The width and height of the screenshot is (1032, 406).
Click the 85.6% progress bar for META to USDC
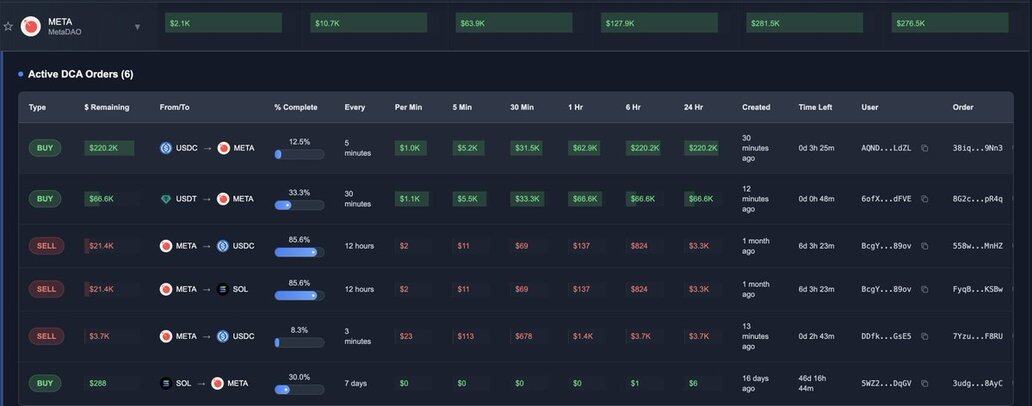pos(299,253)
